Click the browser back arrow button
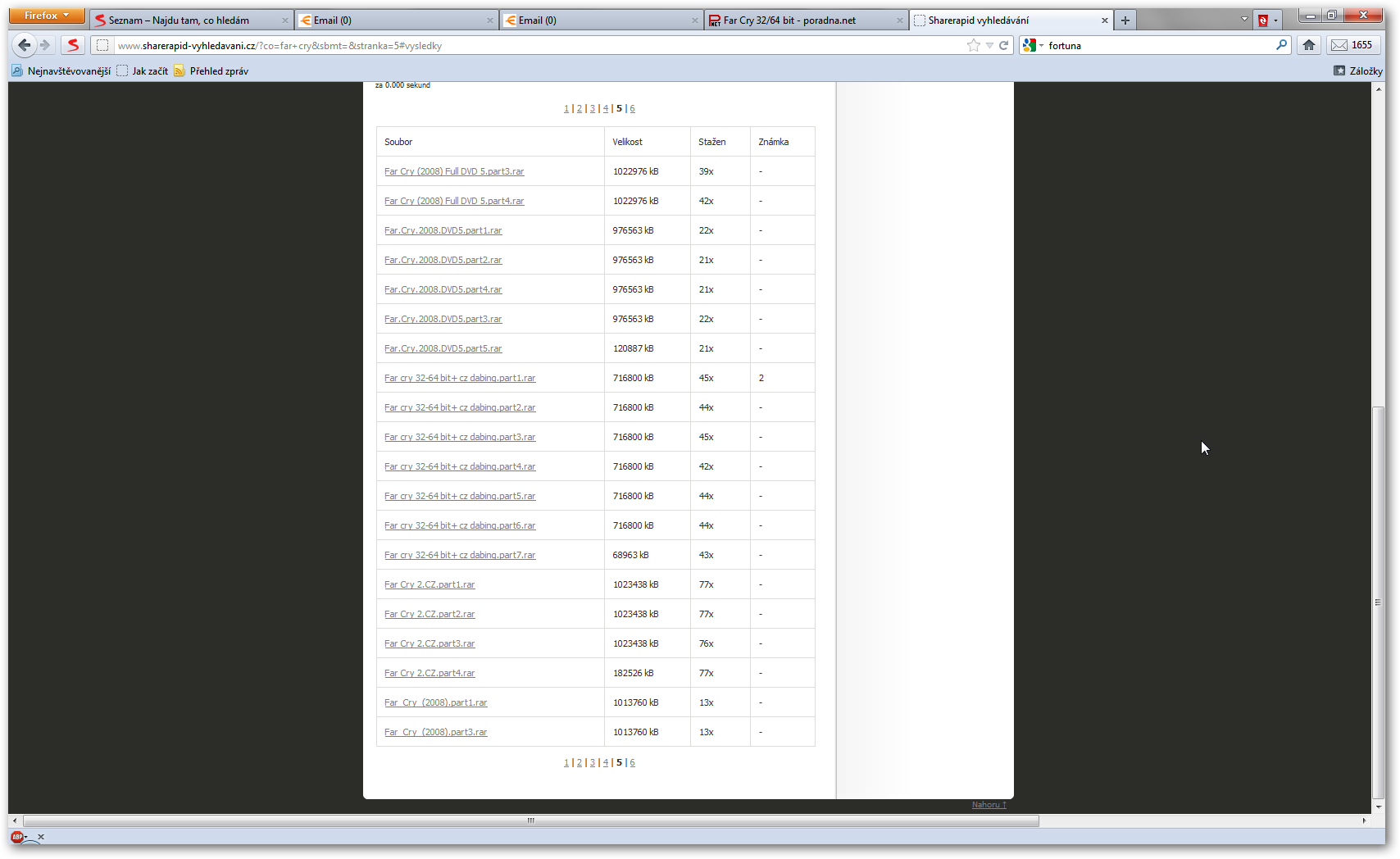Screen dimensions: 1400x859 coord(25,45)
